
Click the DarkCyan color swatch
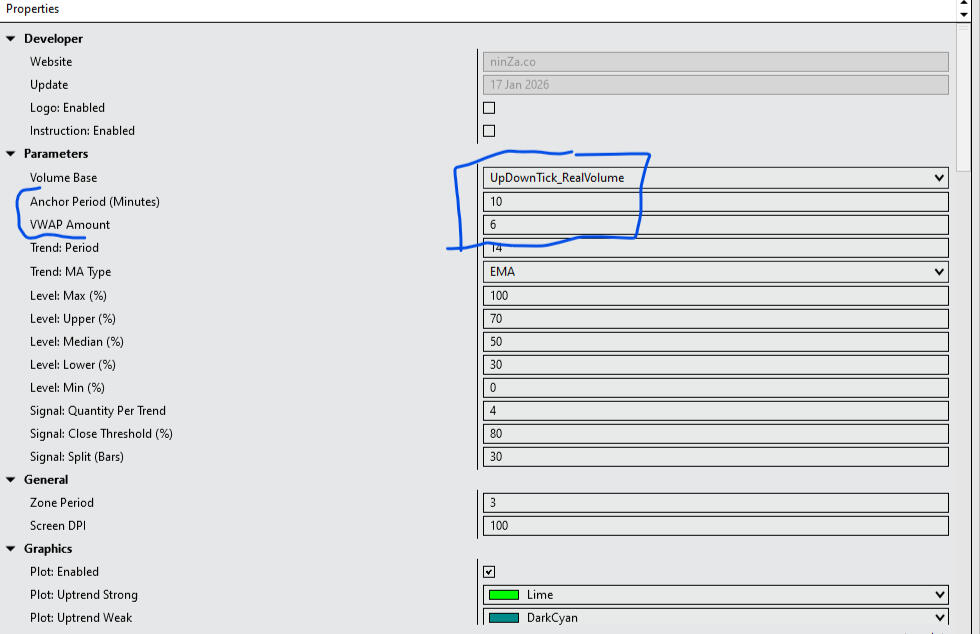pos(504,618)
